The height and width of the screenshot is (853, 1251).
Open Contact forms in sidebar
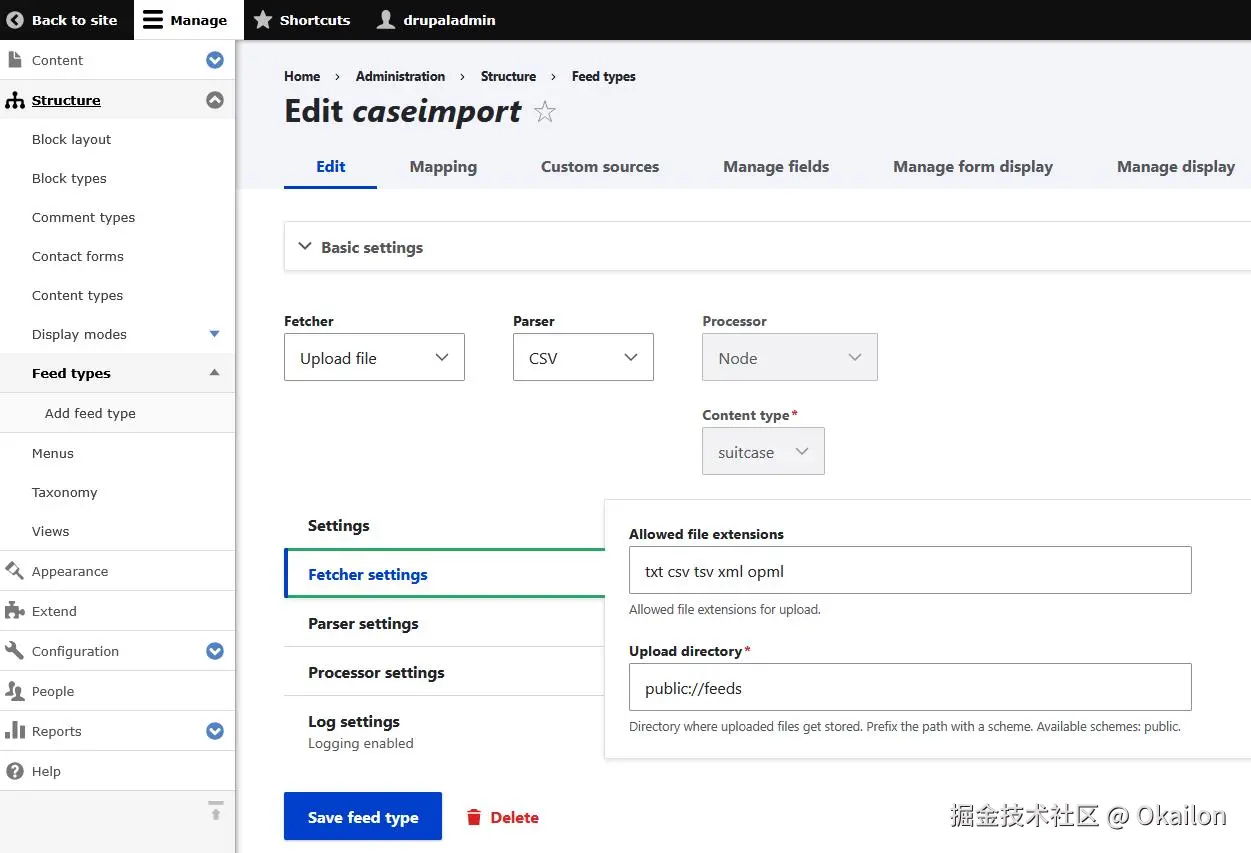(78, 256)
